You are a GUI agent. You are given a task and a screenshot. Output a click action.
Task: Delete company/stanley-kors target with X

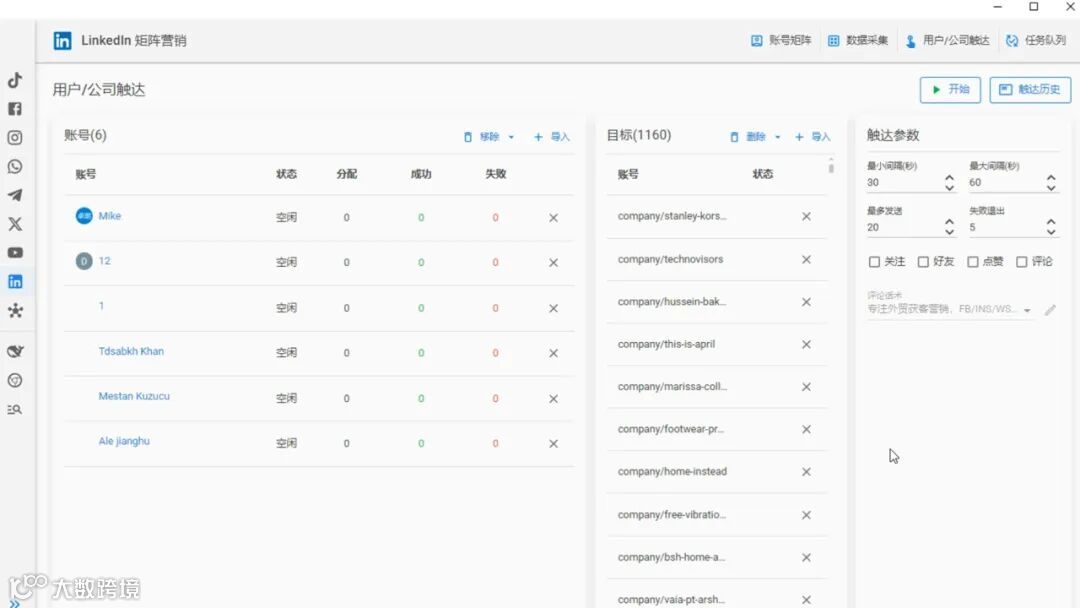(806, 216)
